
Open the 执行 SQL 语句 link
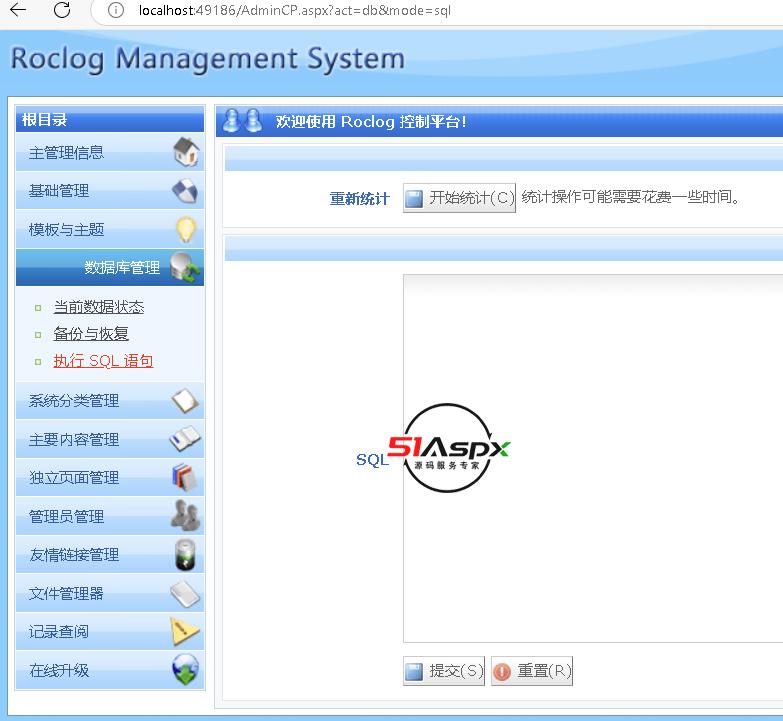tap(103, 360)
